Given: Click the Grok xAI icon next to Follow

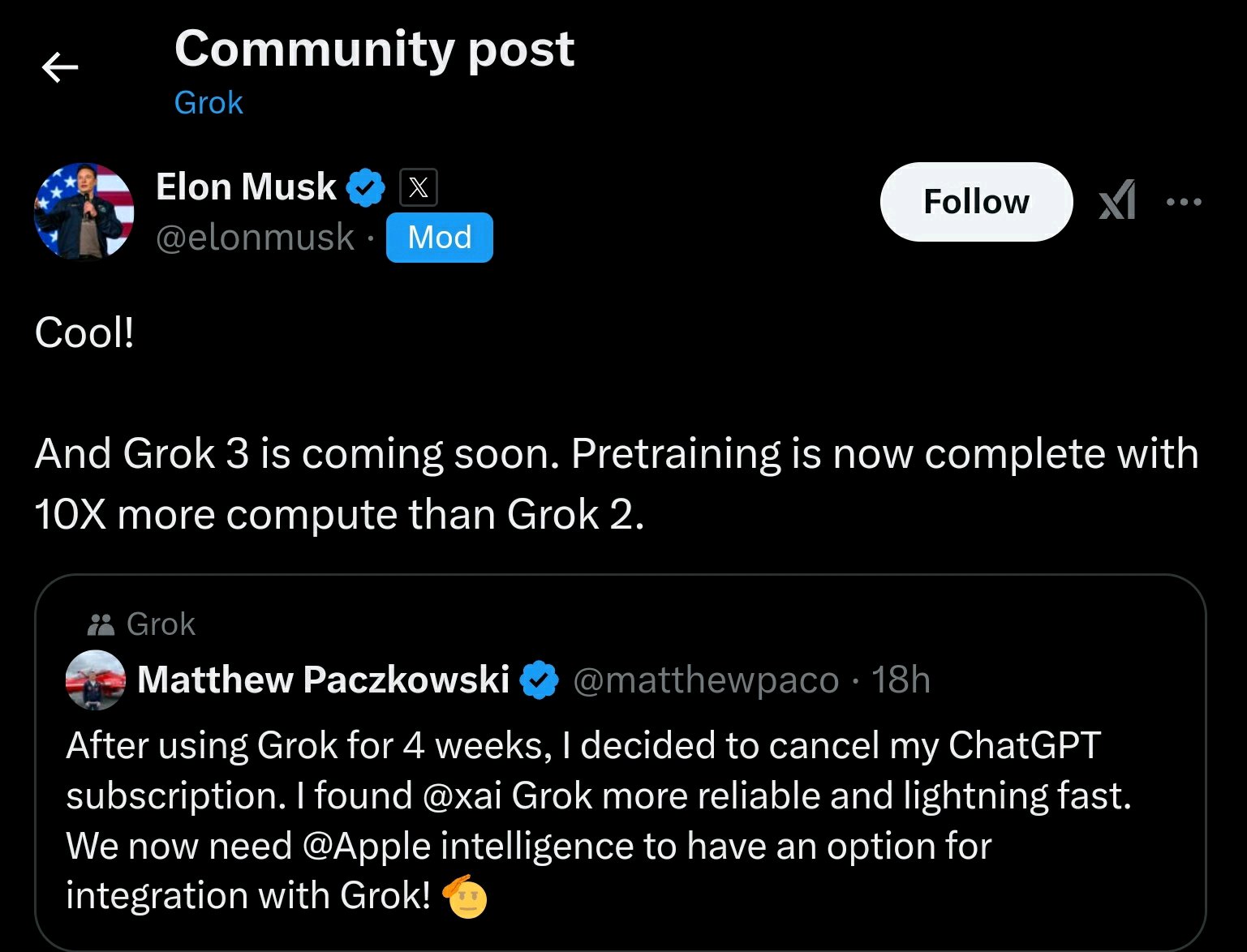Looking at the screenshot, I should [x=1117, y=201].
